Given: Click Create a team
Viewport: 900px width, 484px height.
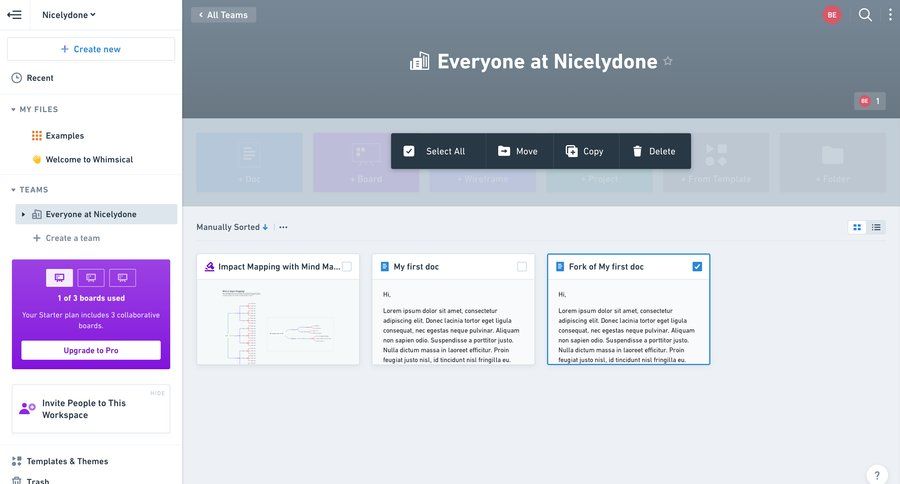Looking at the screenshot, I should tap(67, 238).
